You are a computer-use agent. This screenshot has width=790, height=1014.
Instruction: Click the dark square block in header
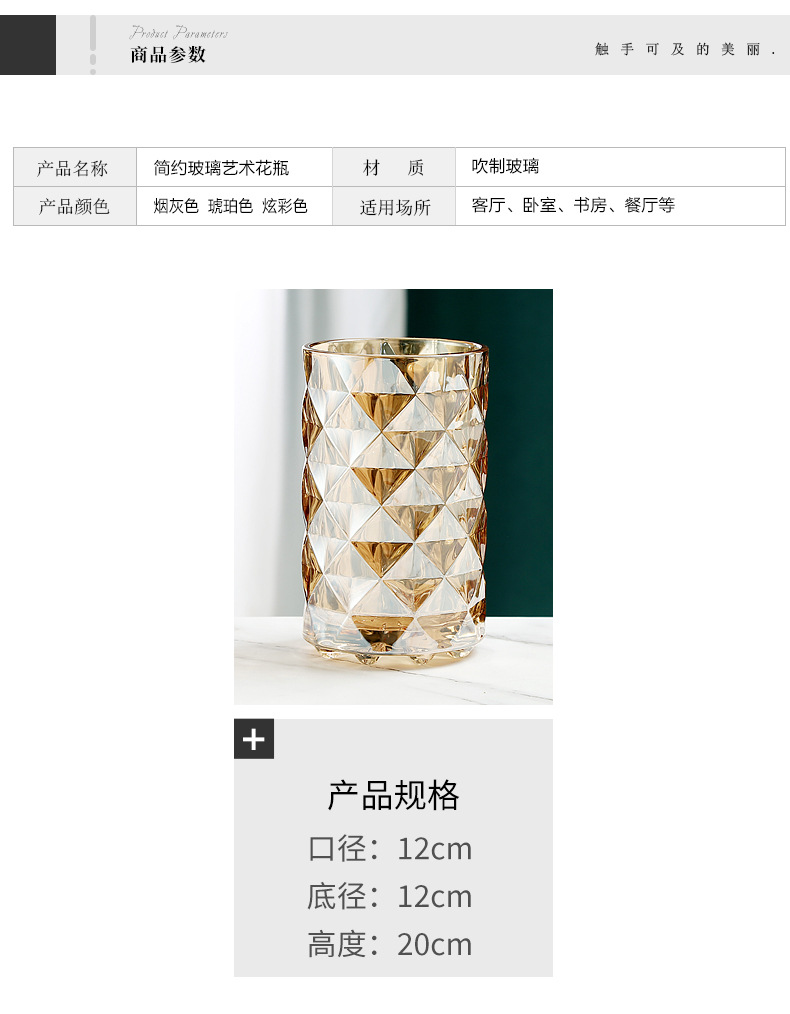[28, 45]
